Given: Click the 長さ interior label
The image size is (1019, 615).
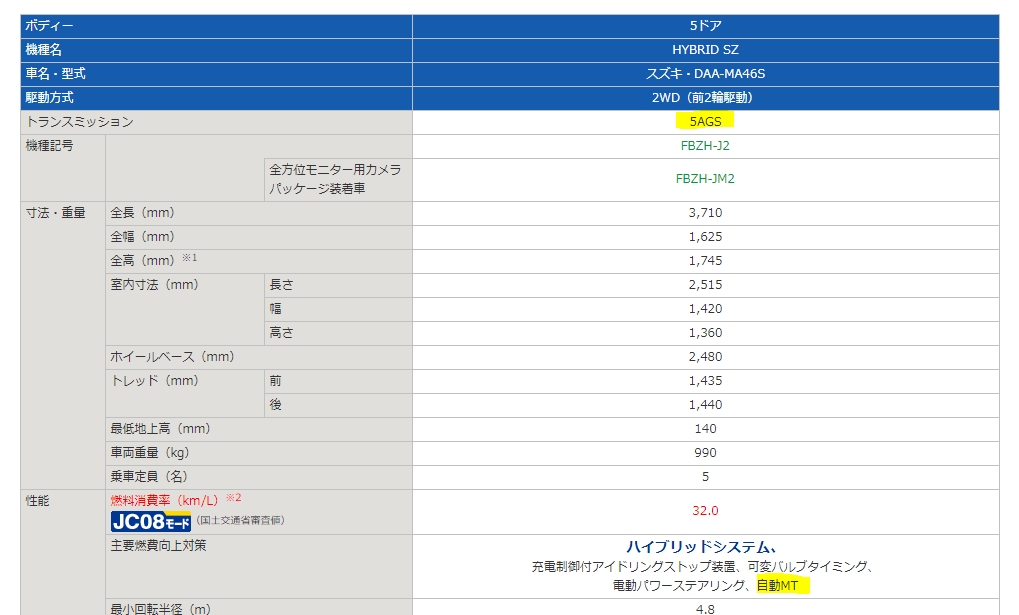Looking at the screenshot, I should (x=281, y=285).
